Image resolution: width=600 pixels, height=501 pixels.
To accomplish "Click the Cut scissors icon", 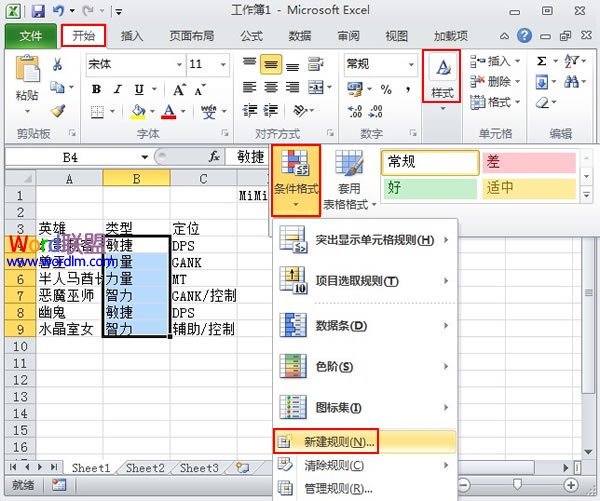I will pos(57,64).
